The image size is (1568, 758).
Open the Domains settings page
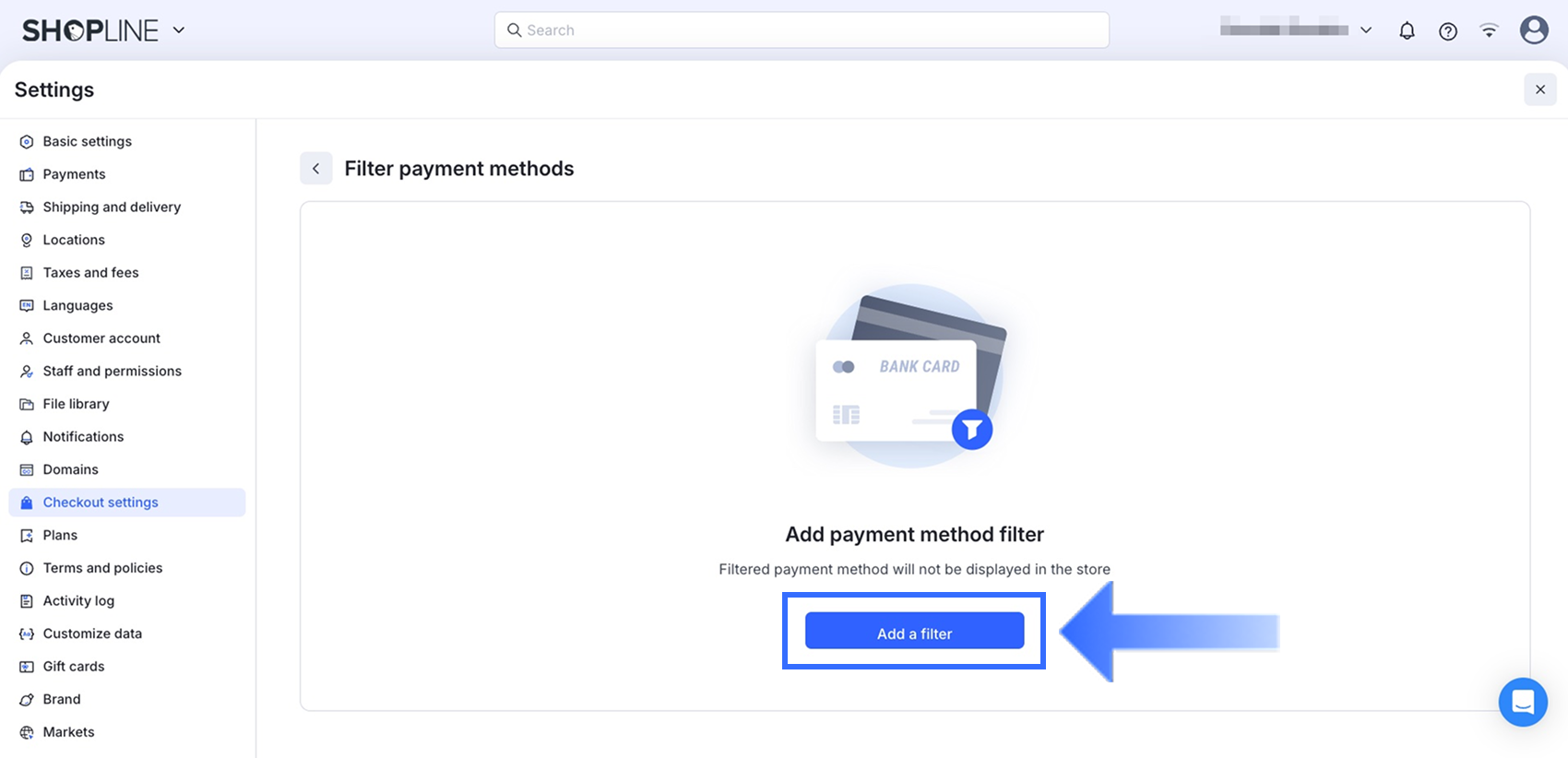point(70,469)
